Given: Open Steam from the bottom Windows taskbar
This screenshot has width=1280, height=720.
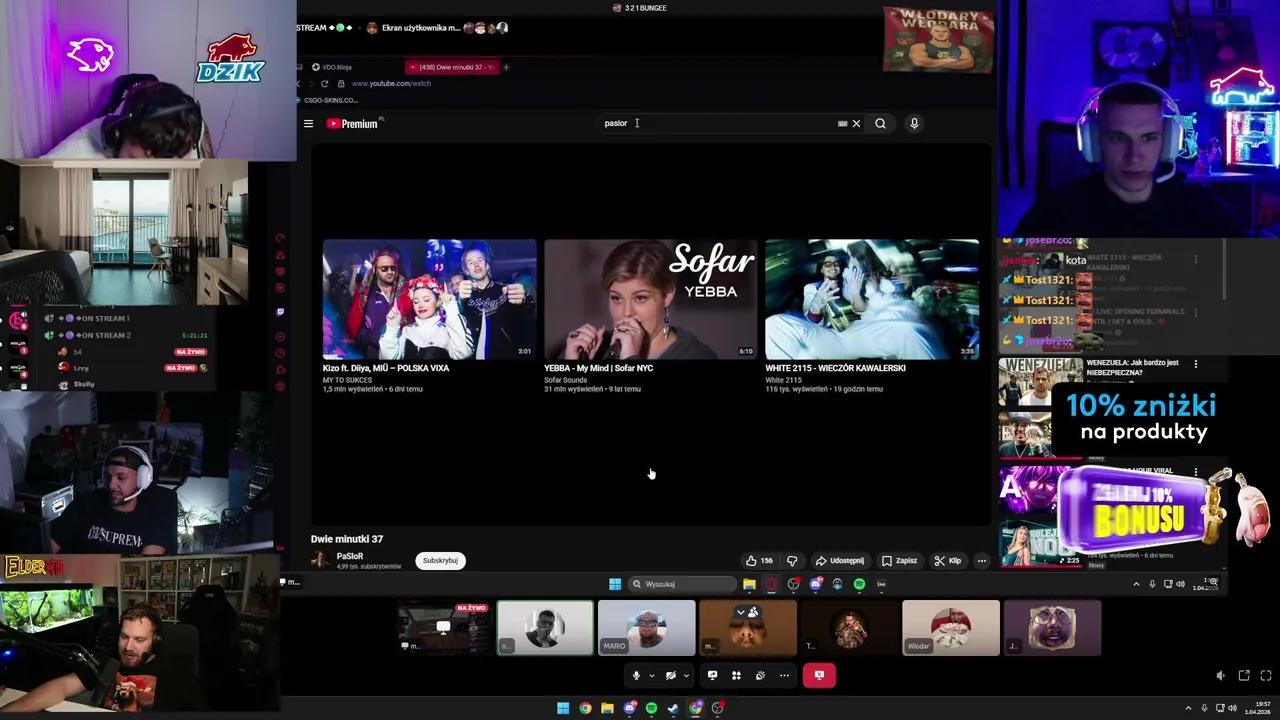Looking at the screenshot, I should click(673, 708).
